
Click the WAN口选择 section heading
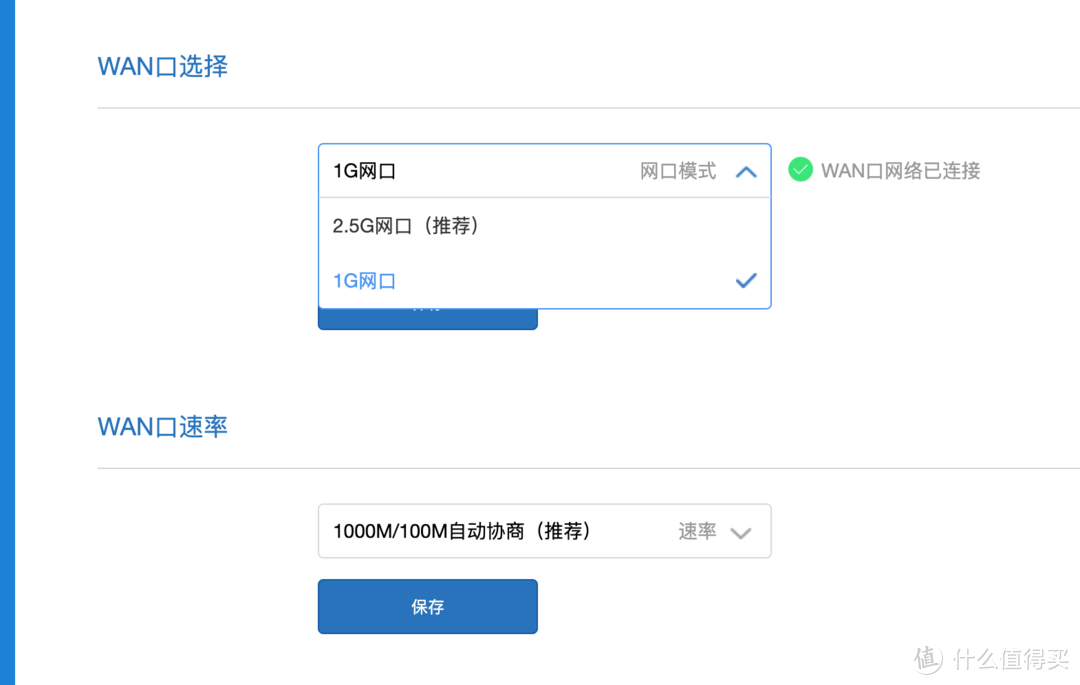162,65
